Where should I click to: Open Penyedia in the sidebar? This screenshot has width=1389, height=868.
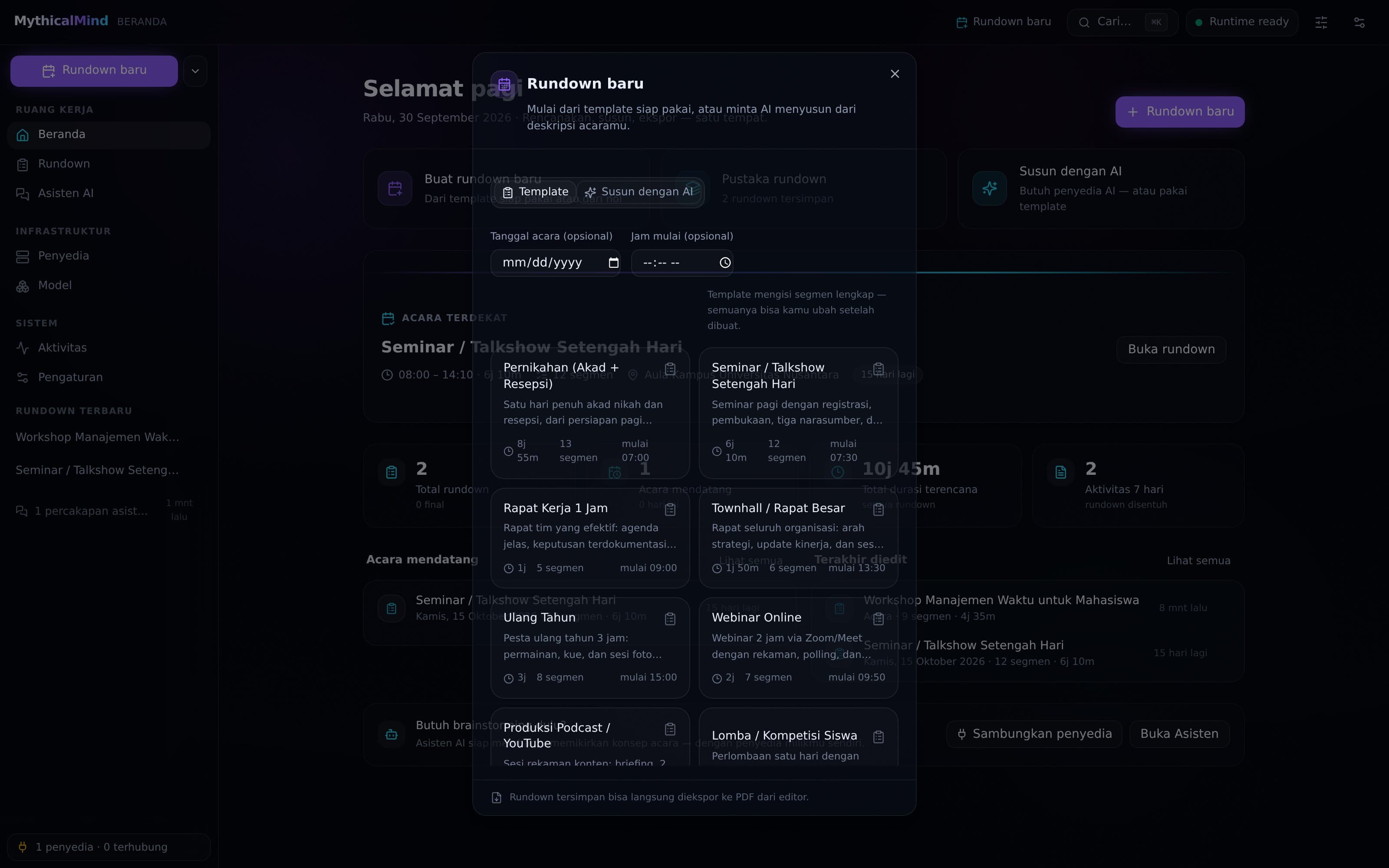click(x=109, y=256)
